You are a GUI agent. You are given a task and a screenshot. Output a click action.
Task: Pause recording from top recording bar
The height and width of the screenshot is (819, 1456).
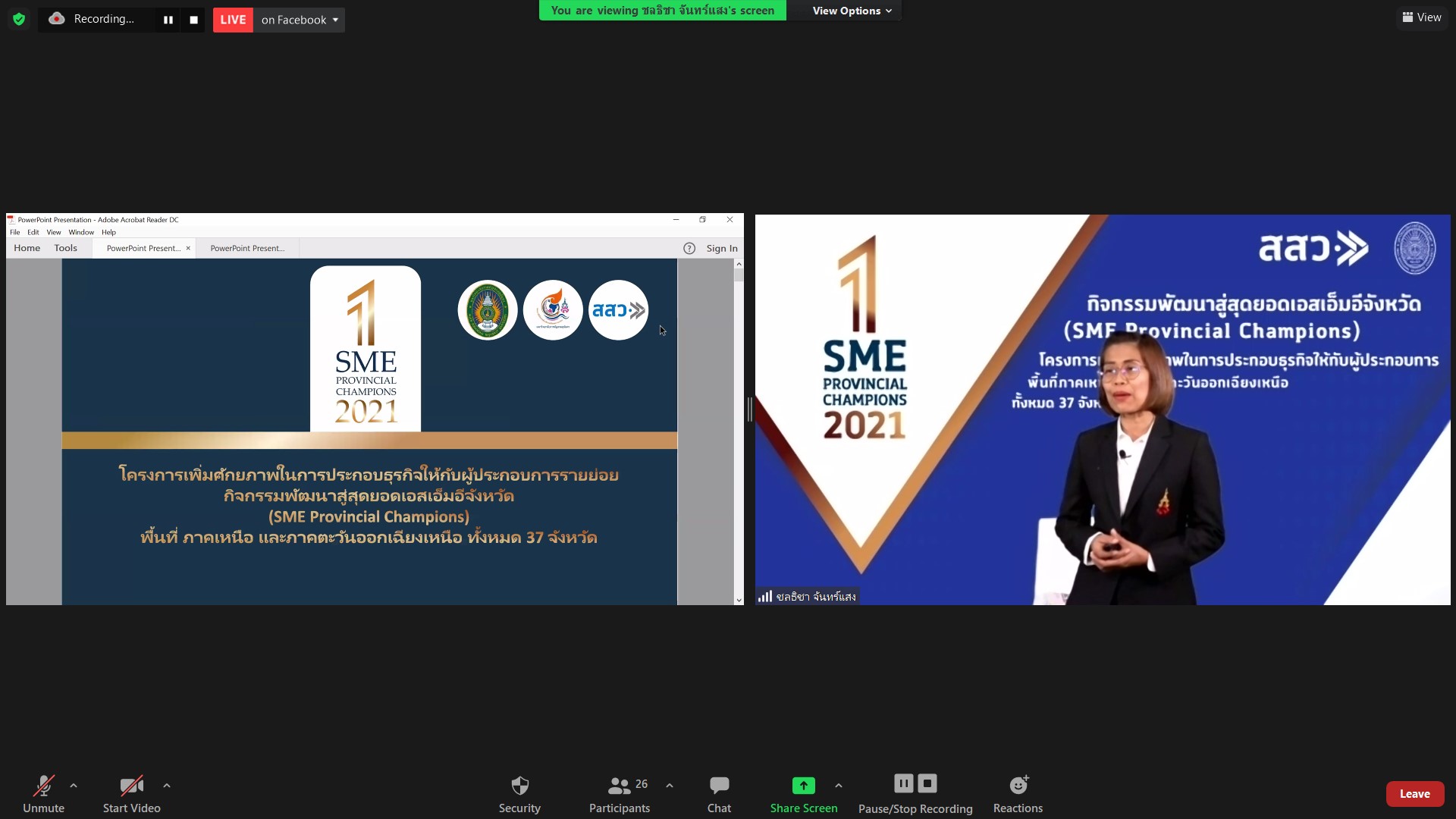click(x=168, y=20)
